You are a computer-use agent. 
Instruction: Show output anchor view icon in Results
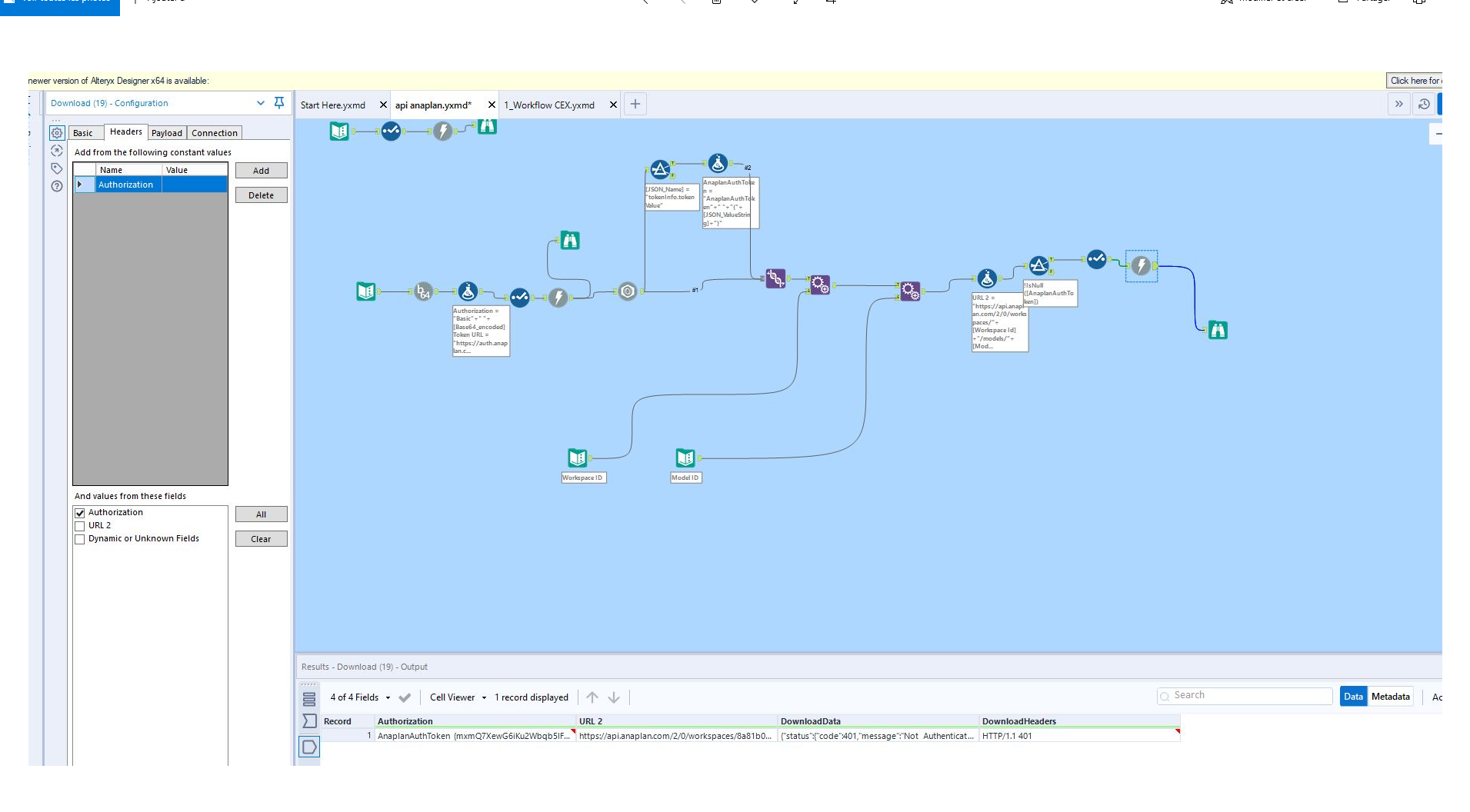pos(309,746)
